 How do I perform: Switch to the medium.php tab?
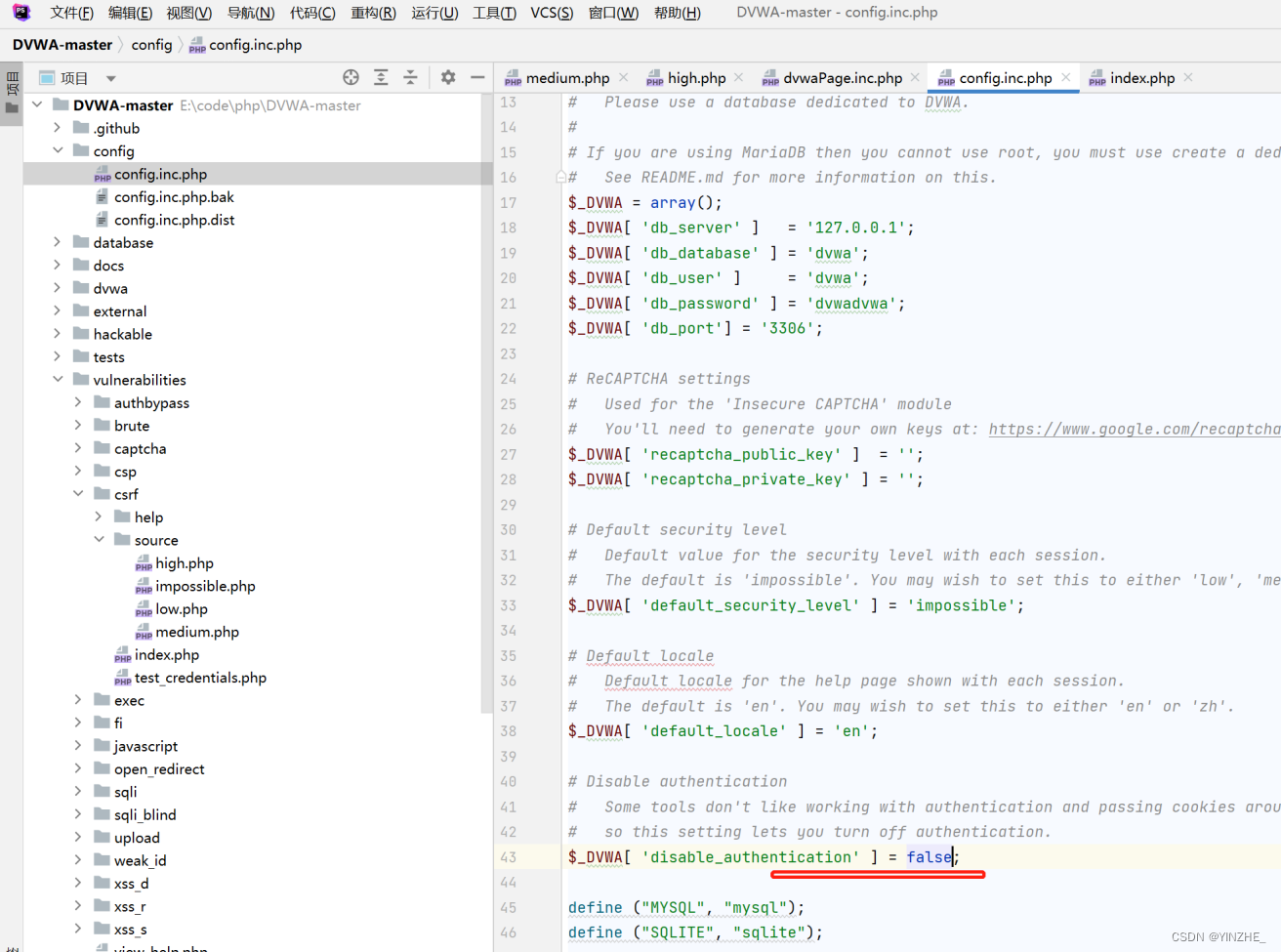click(x=567, y=78)
